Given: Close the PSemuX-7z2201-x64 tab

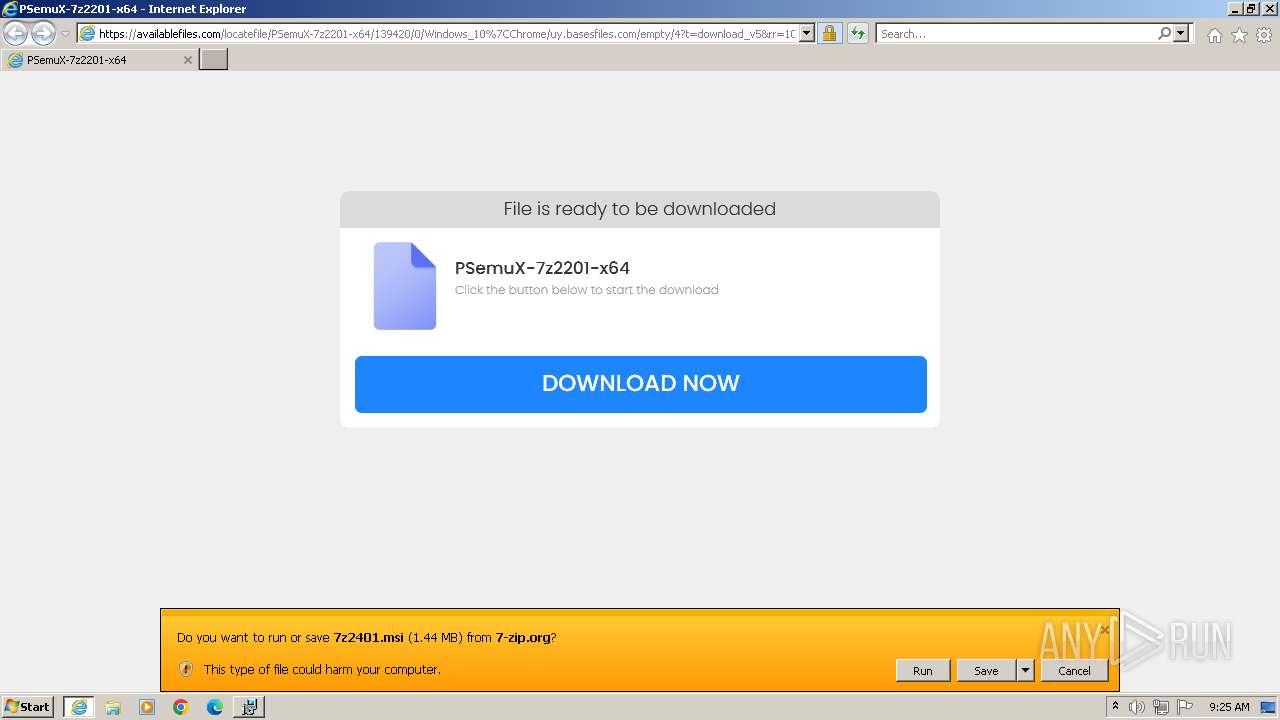Looking at the screenshot, I should 187,60.
